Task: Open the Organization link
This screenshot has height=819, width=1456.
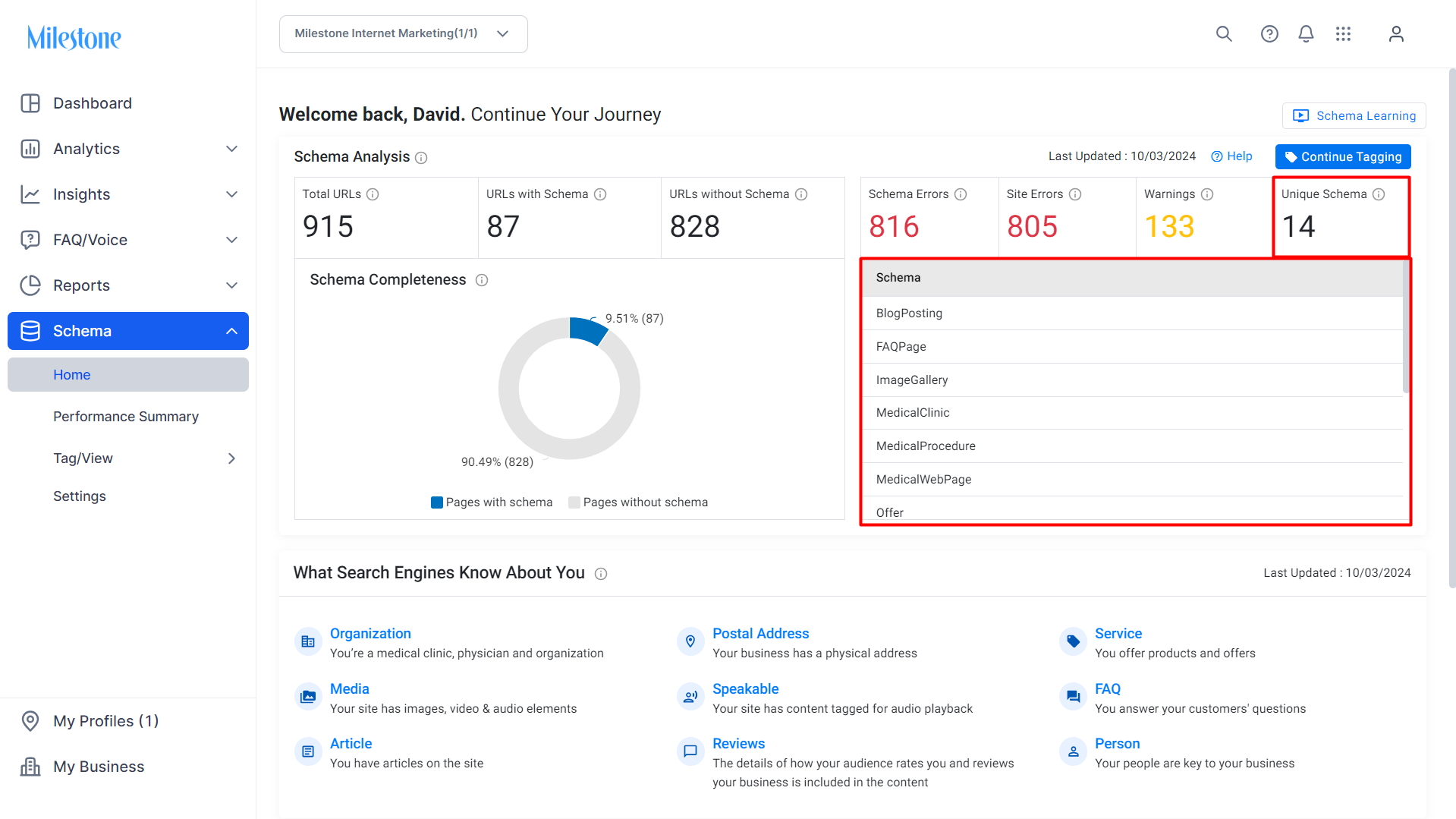Action: point(370,634)
